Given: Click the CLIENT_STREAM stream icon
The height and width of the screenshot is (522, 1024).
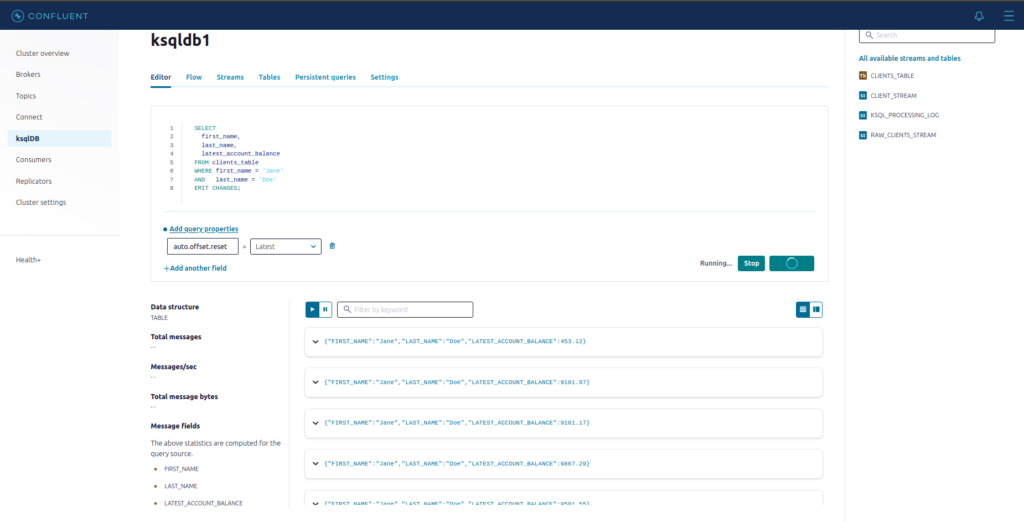Looking at the screenshot, I should tap(863, 95).
